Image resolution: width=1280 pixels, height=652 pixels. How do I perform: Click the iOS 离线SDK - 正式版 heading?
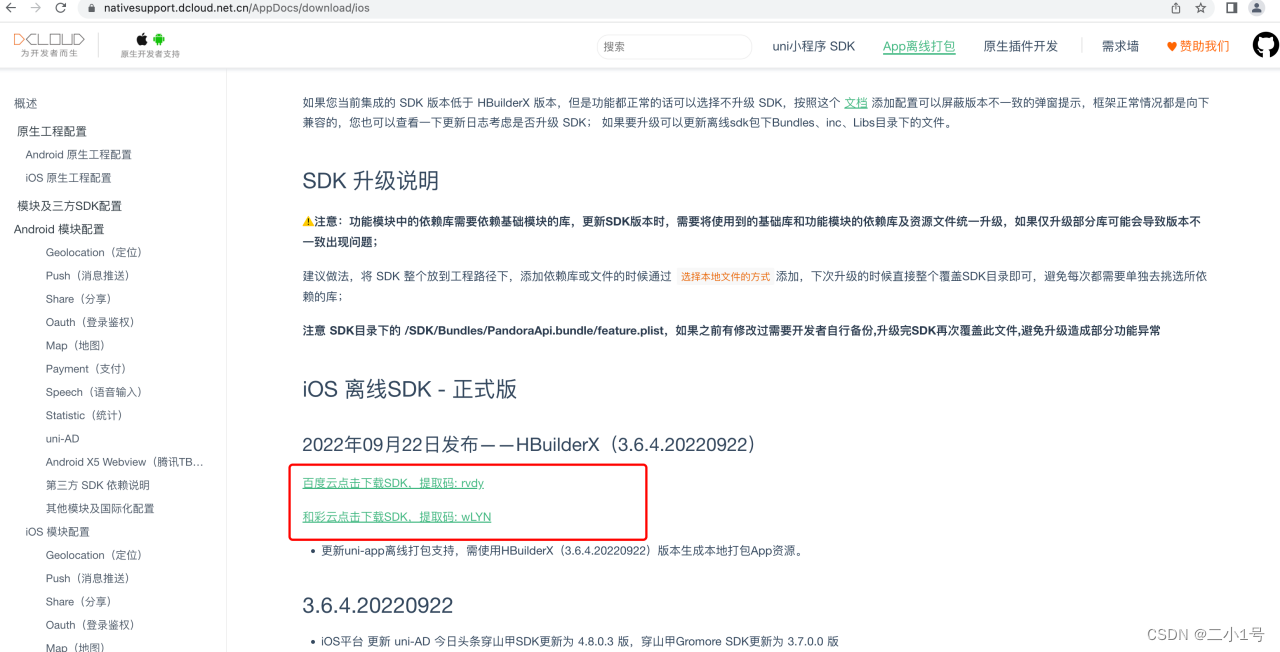click(x=410, y=389)
